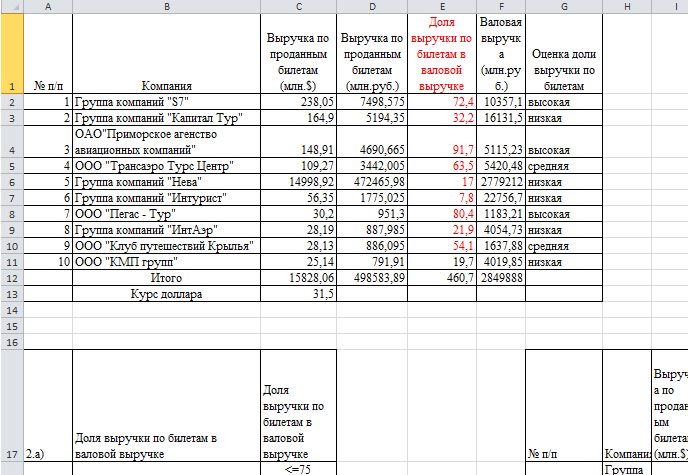Image resolution: width=688 pixels, height=475 pixels.
Task: Select cell with value 238,05
Action: click(x=299, y=102)
